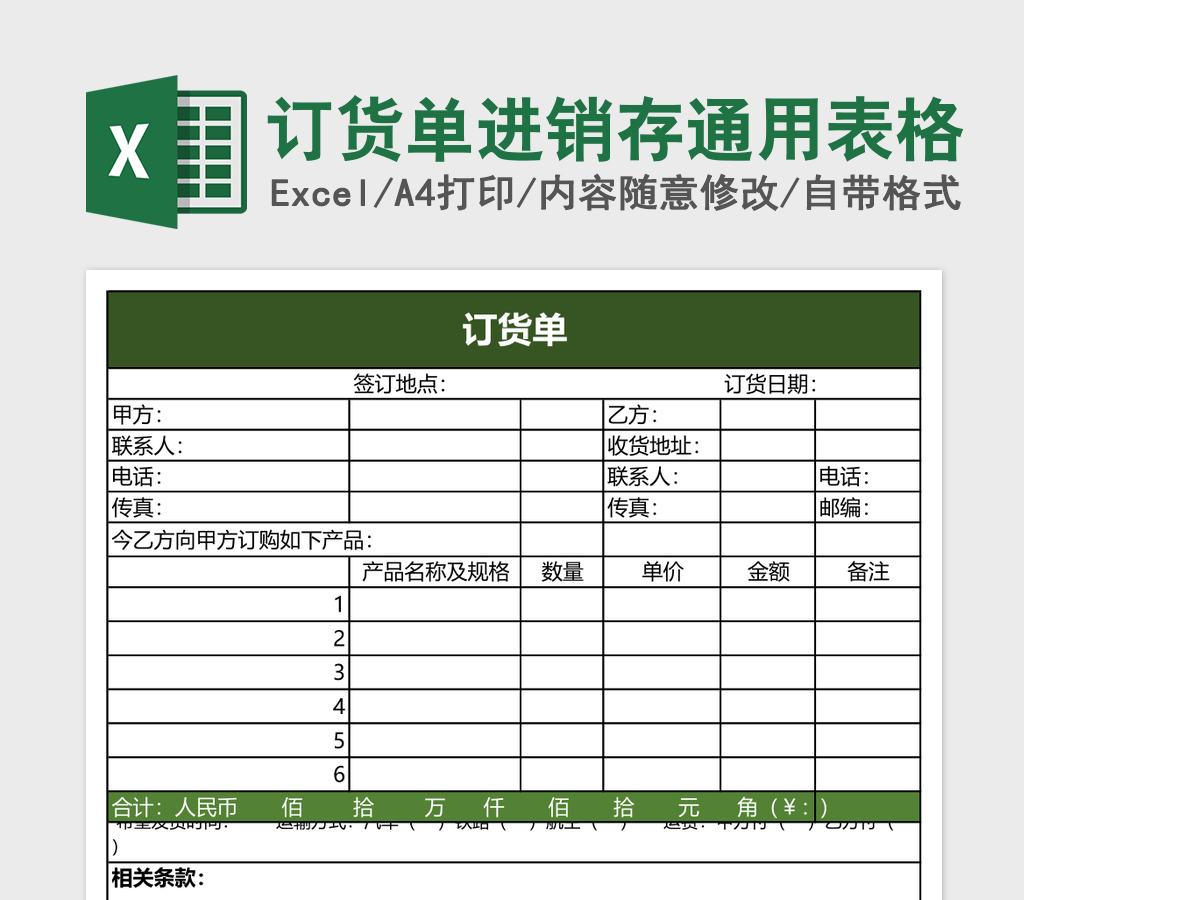The height and width of the screenshot is (900, 1200).
Task: Click the 联系人: cell below 甲方:
Action: 228,446
